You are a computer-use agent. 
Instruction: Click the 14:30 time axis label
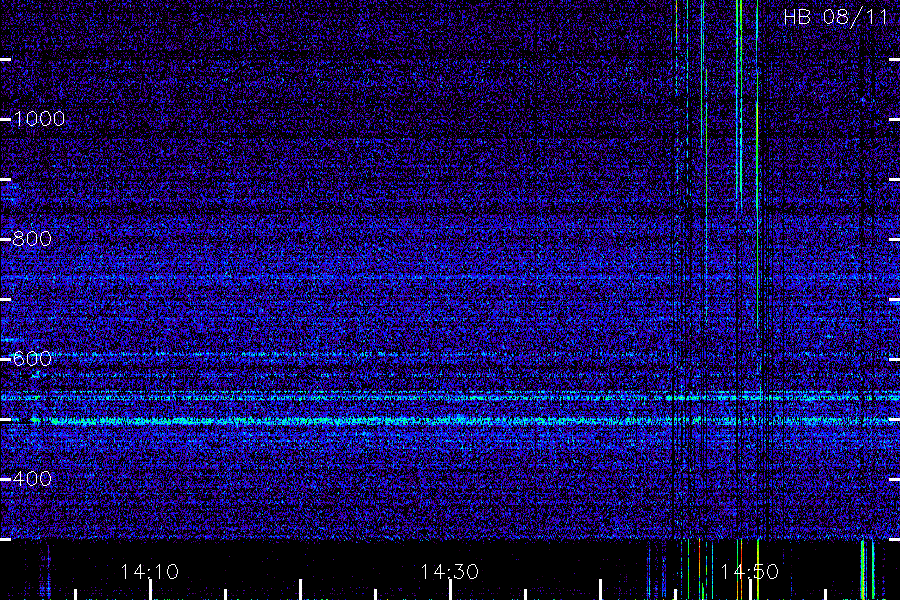(449, 572)
